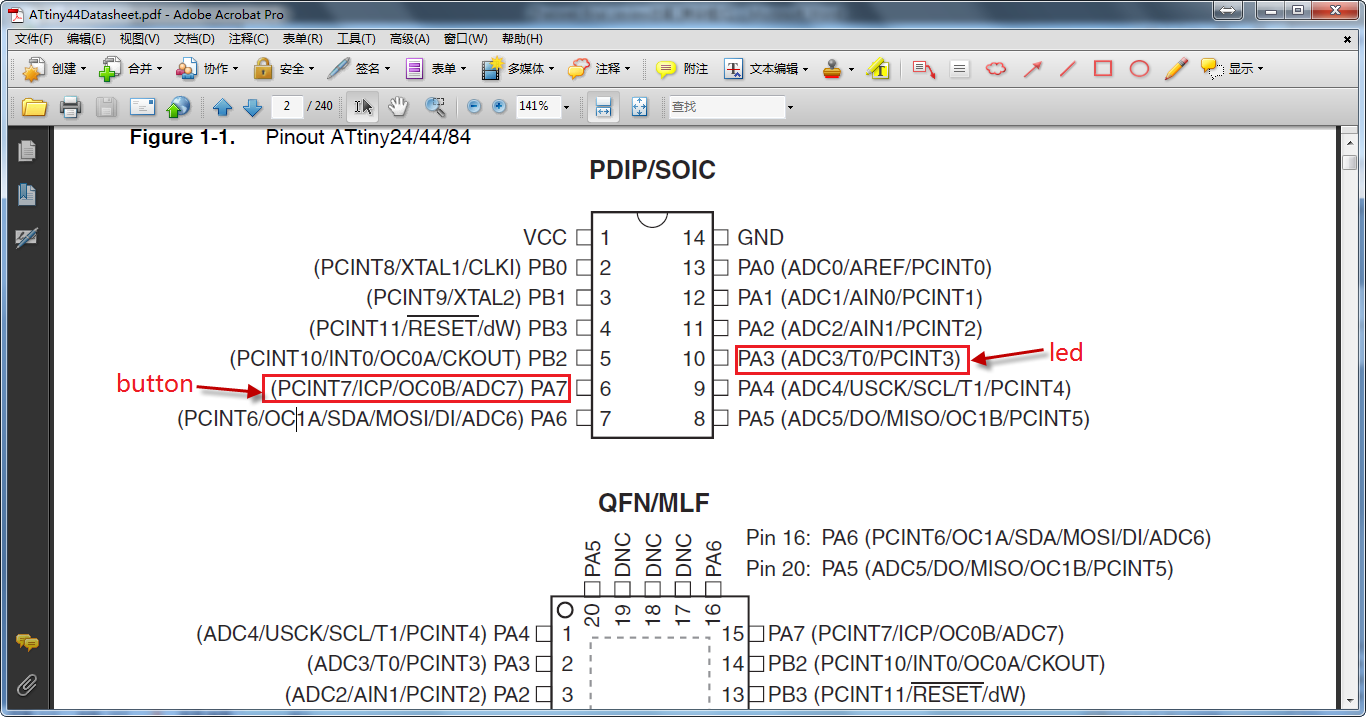Open the 创建 (Create) toolbar menu

coord(54,69)
